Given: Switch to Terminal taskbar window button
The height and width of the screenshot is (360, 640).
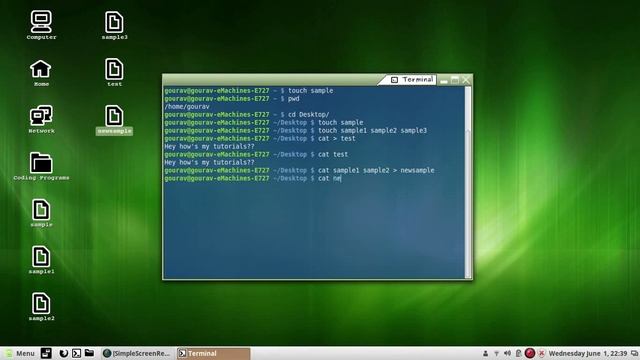Looking at the screenshot, I should click(213, 353).
